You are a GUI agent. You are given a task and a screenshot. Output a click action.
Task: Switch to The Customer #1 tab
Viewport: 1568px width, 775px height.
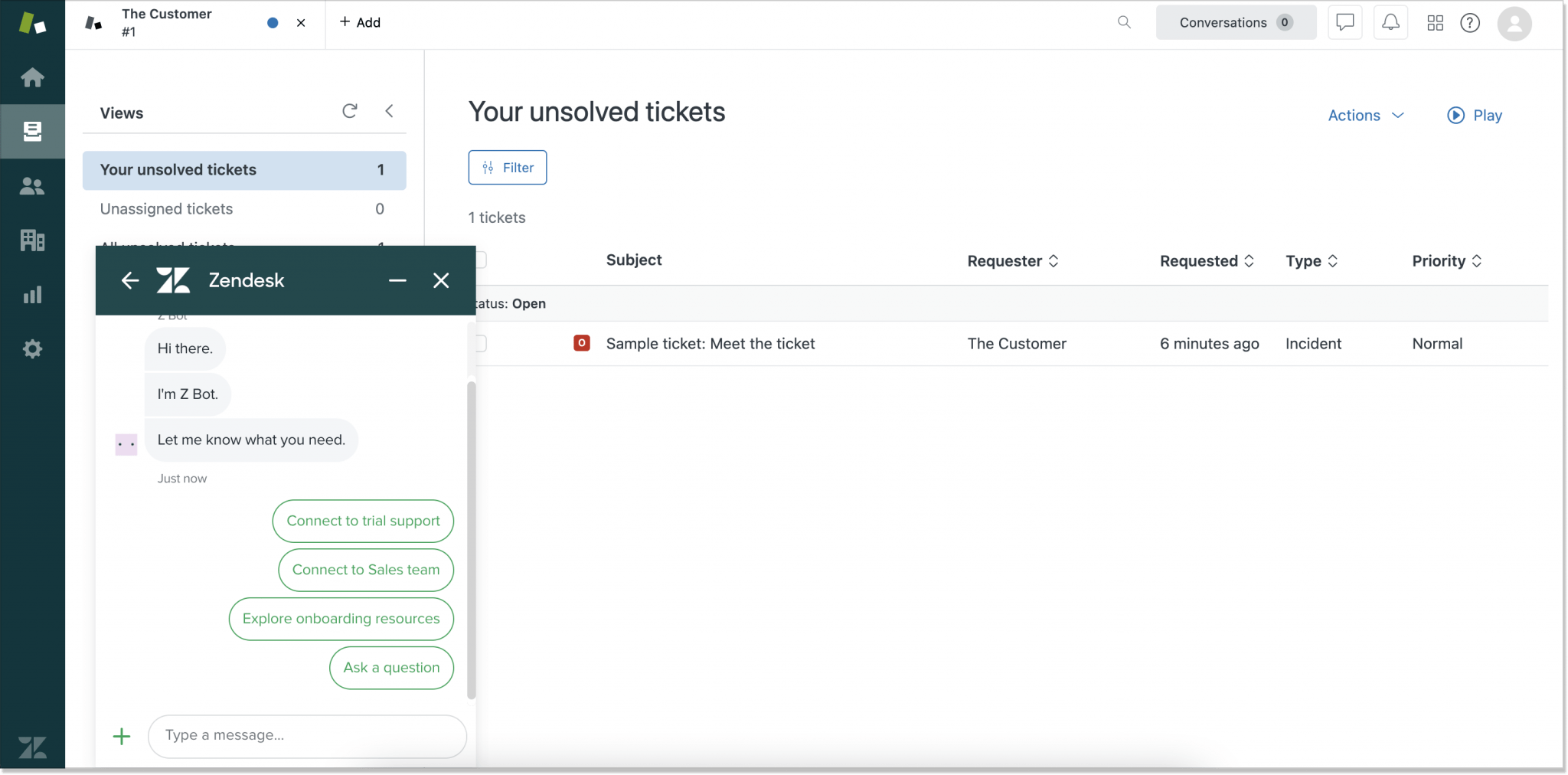click(167, 21)
